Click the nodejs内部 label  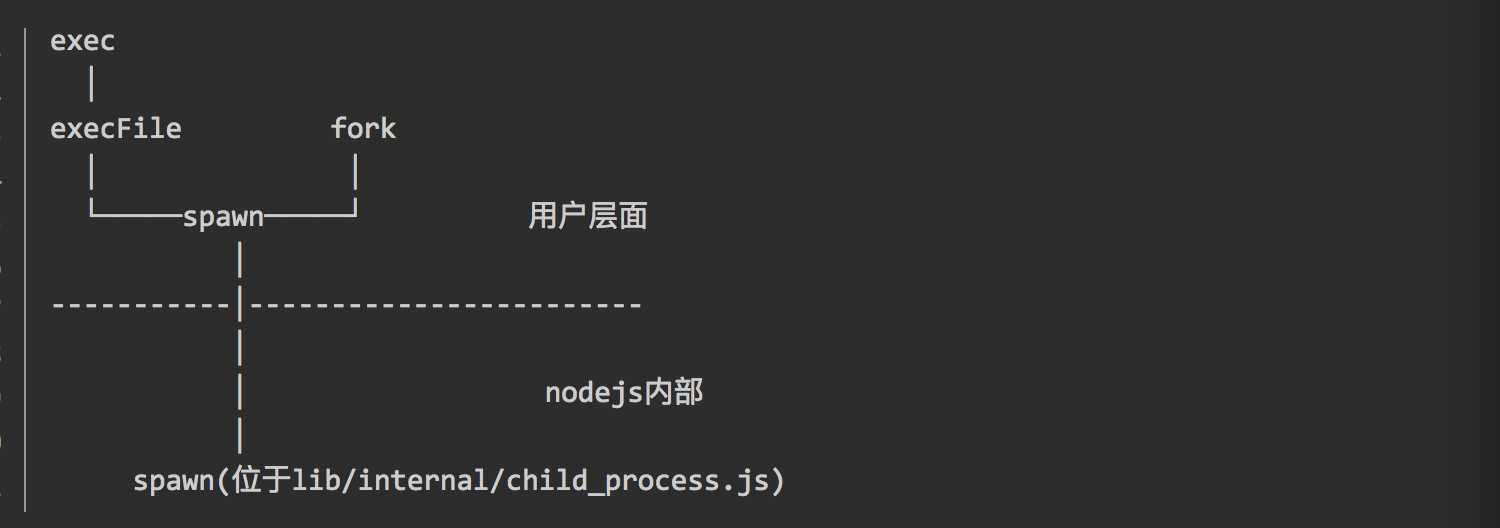(x=624, y=393)
